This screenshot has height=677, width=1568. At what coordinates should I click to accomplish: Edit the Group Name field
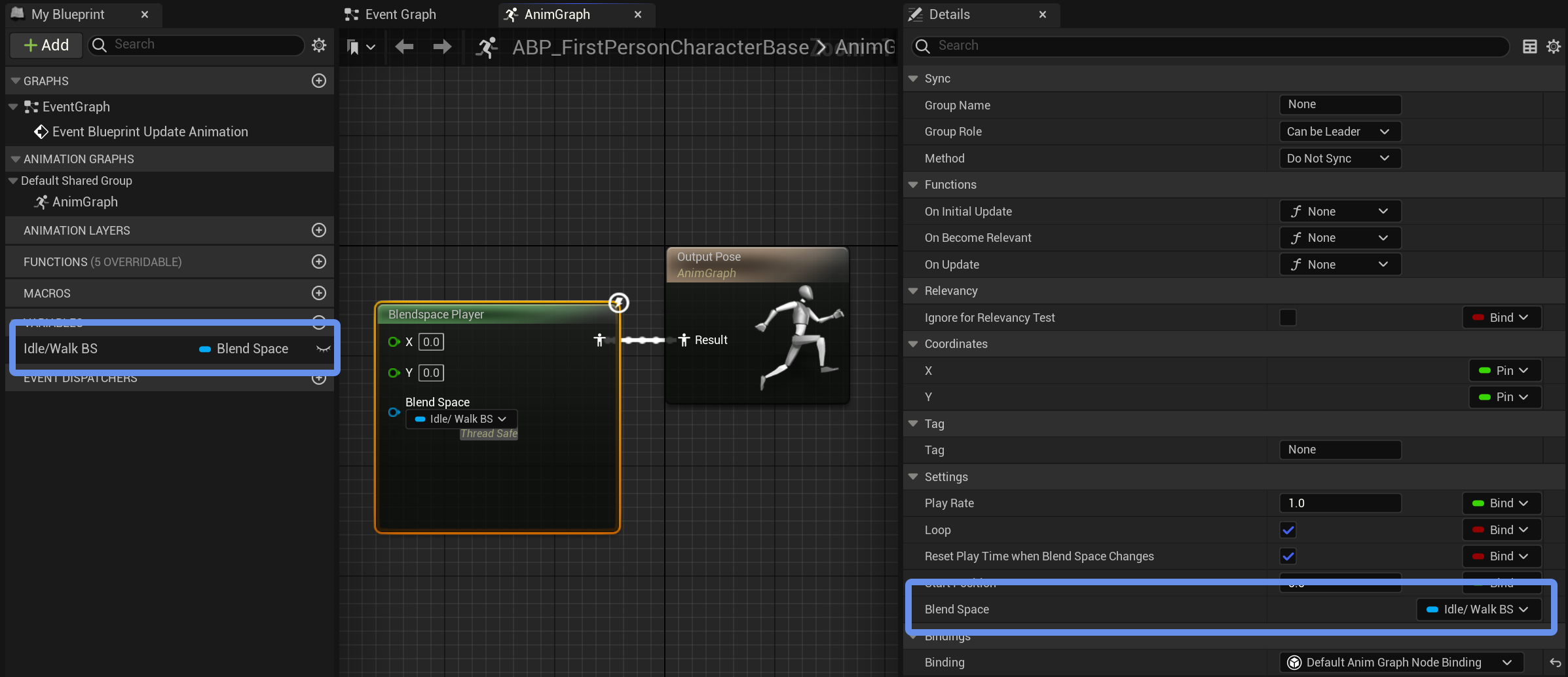[1340, 104]
